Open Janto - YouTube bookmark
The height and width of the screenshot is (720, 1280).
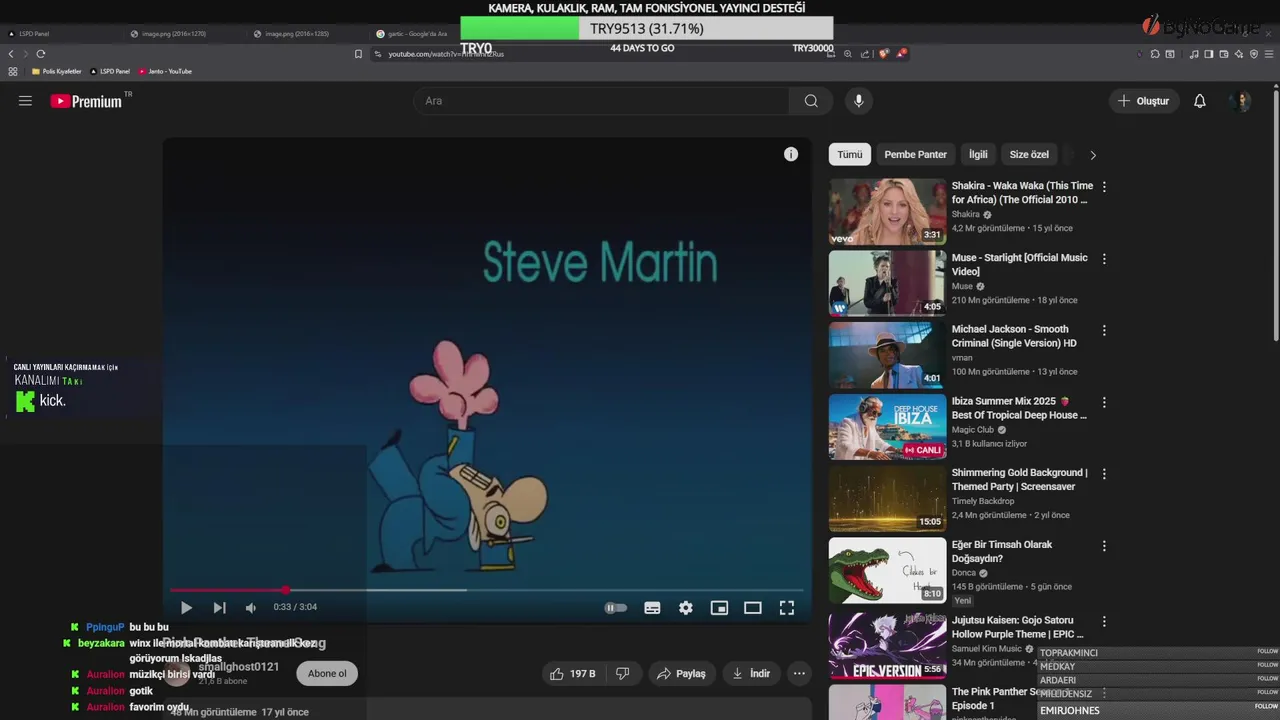point(166,72)
